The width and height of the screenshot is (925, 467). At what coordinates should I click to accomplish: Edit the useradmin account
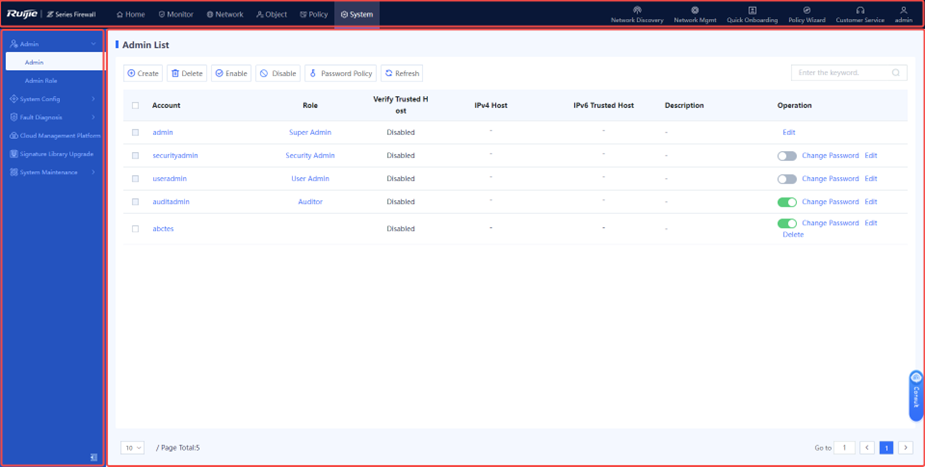[x=871, y=179]
